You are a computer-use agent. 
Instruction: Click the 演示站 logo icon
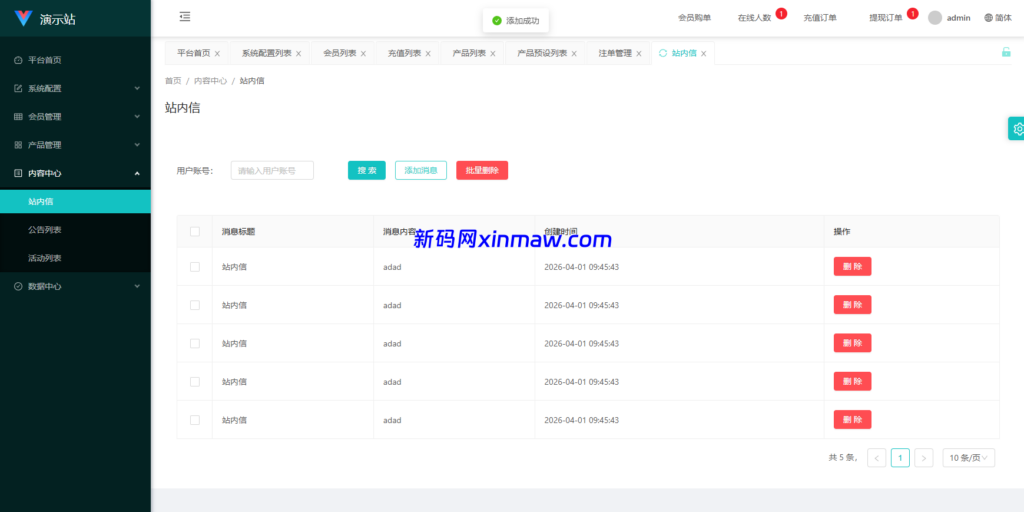click(x=23, y=18)
